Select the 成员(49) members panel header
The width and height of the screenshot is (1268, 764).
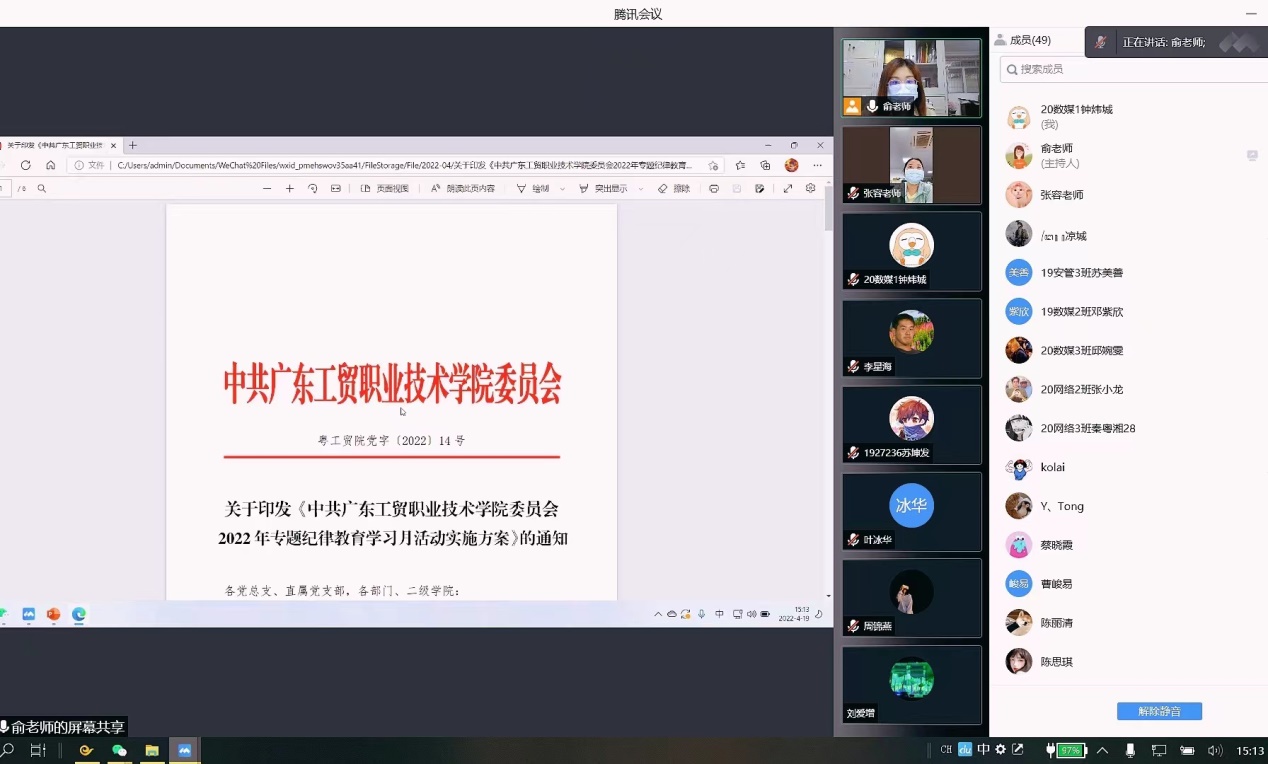coord(1030,40)
